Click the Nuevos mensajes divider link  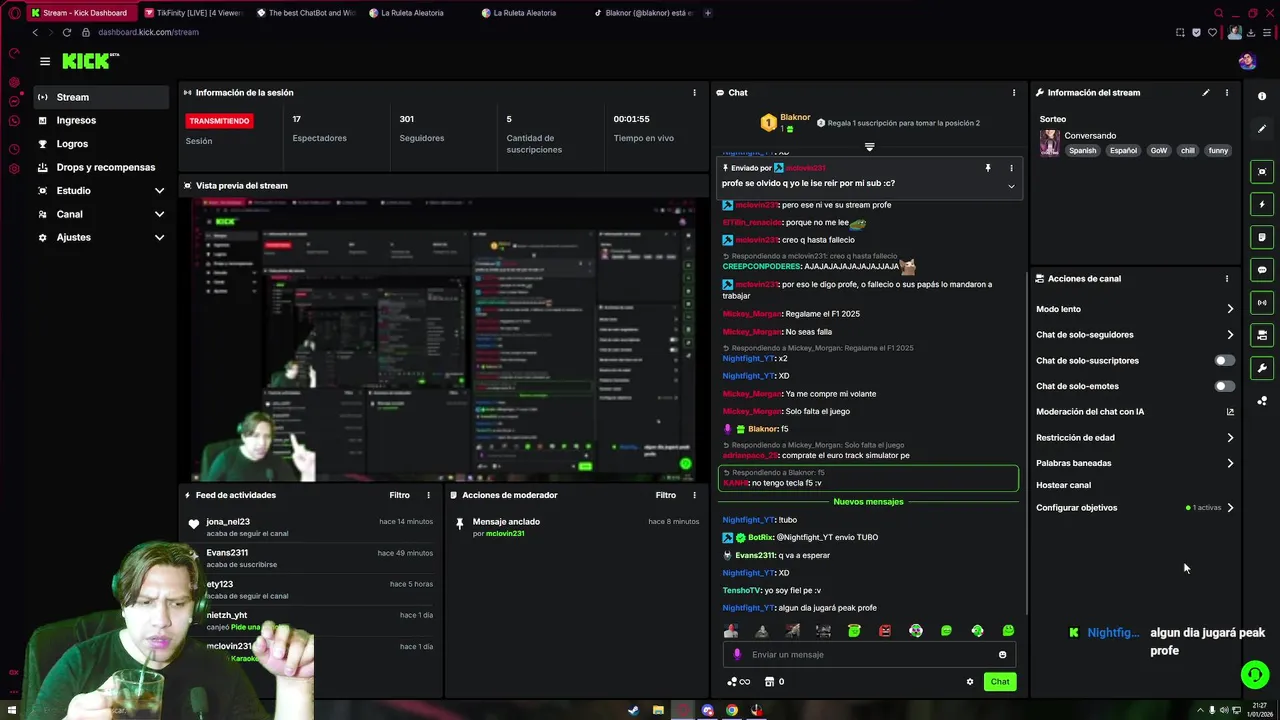pos(868,502)
